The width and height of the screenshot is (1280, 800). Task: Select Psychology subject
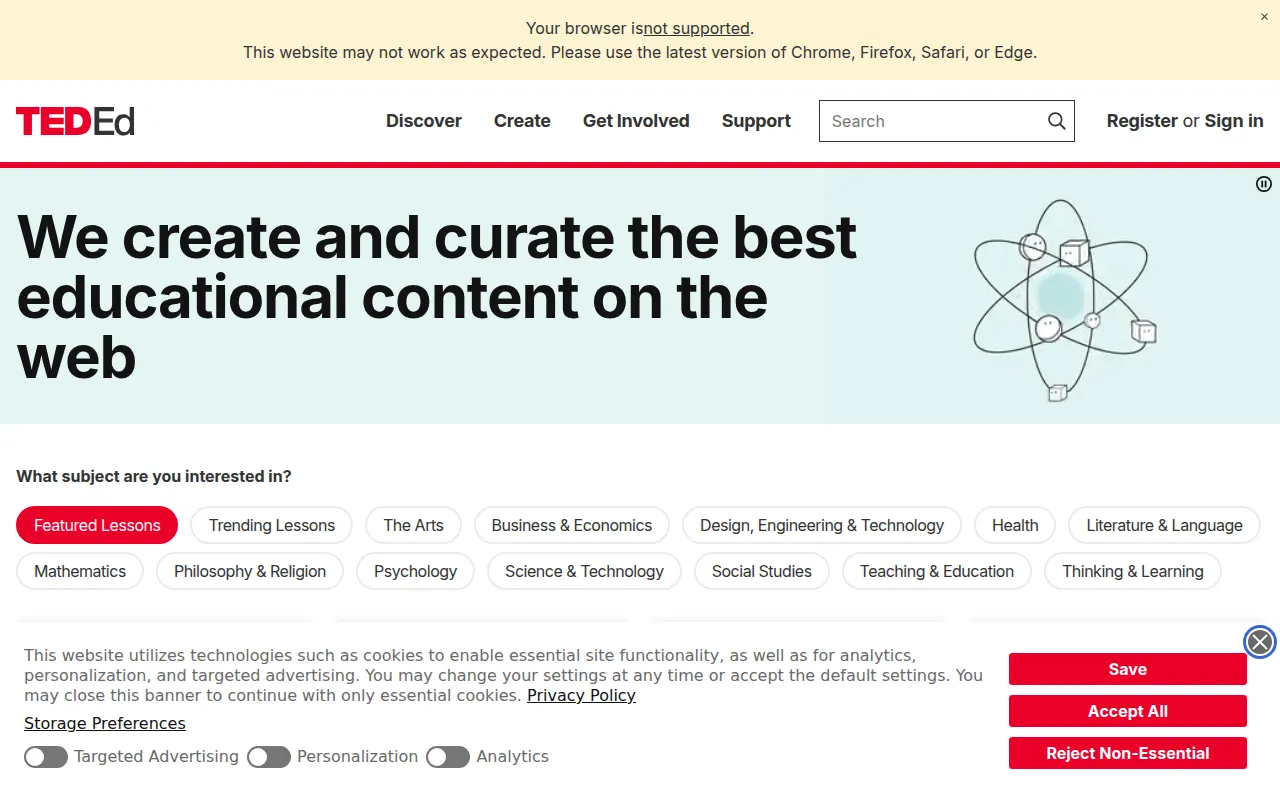point(415,571)
